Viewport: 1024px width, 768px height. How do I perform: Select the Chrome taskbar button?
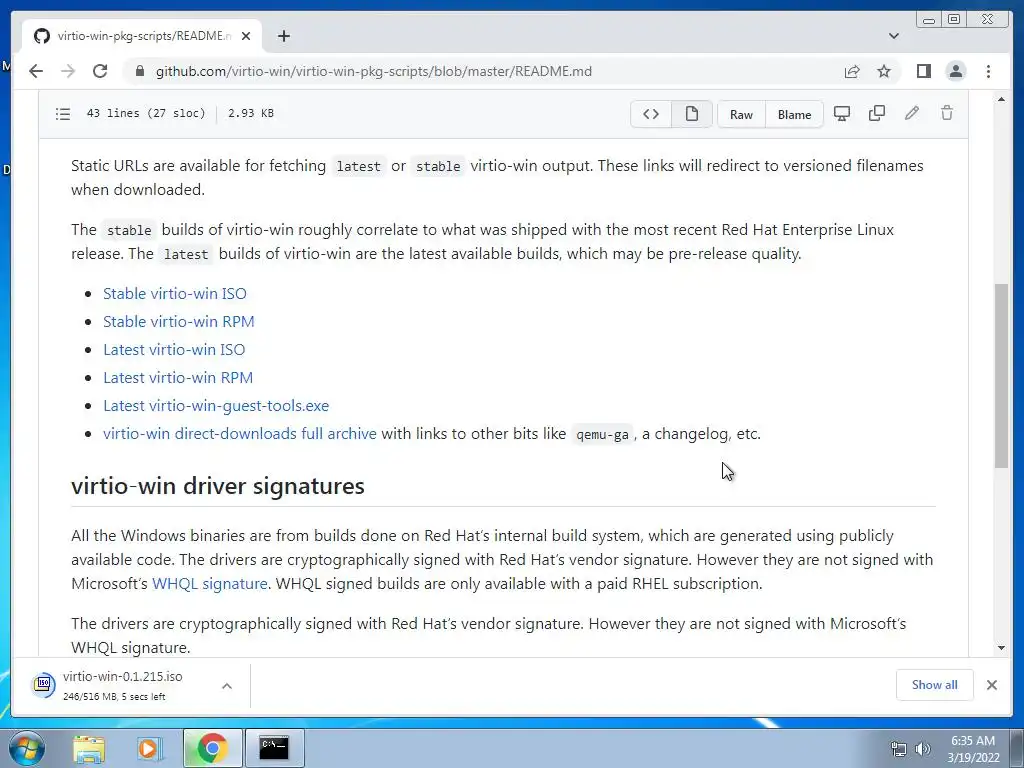tap(212, 748)
